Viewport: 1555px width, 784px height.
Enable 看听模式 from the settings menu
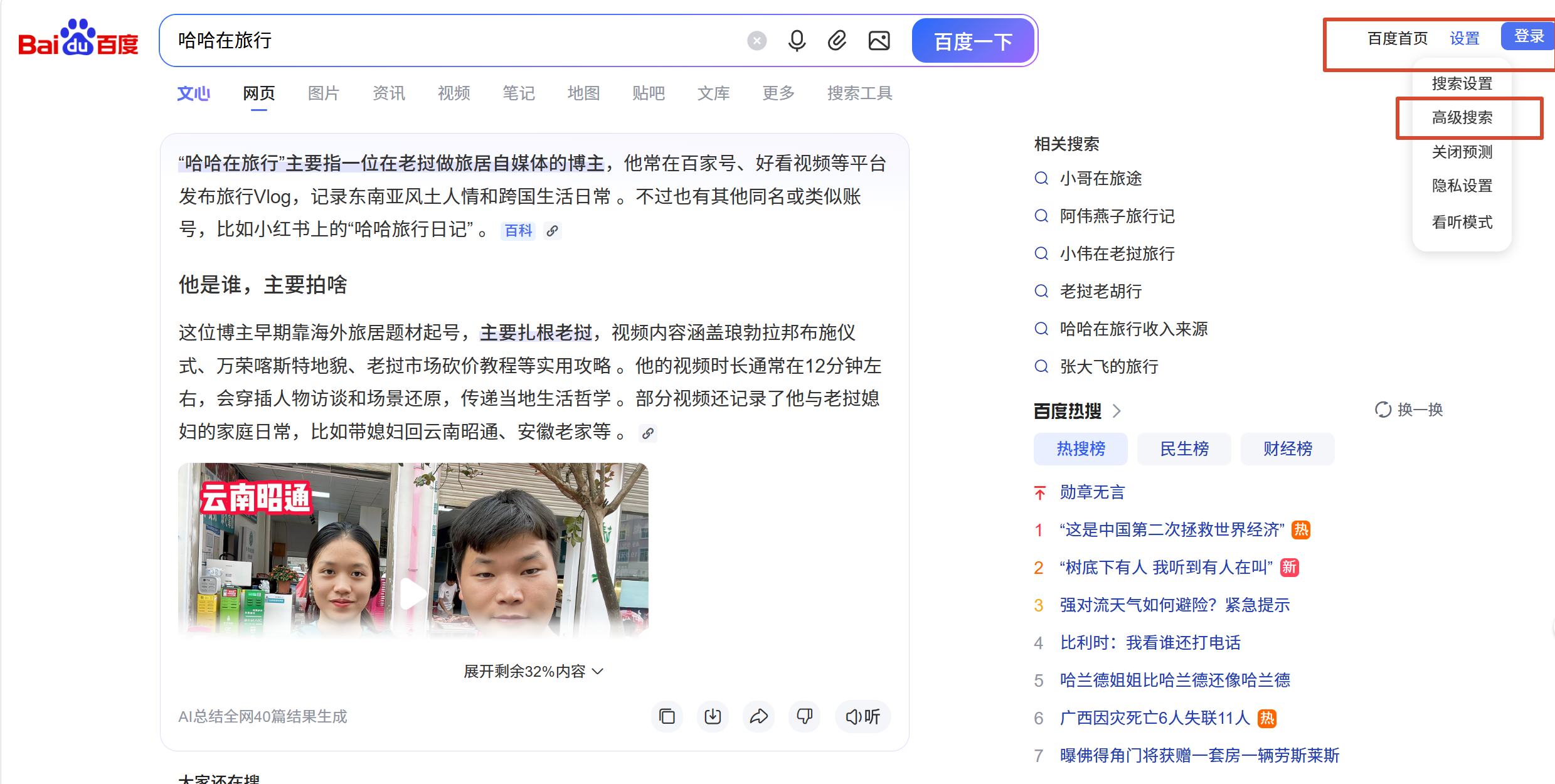(1462, 222)
